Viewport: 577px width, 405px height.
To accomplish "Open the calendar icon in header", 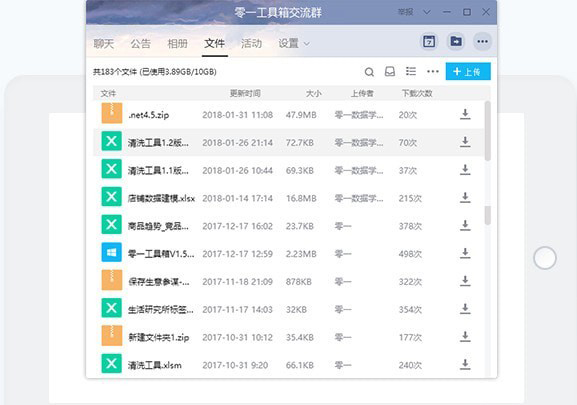I will pyautogui.click(x=429, y=41).
